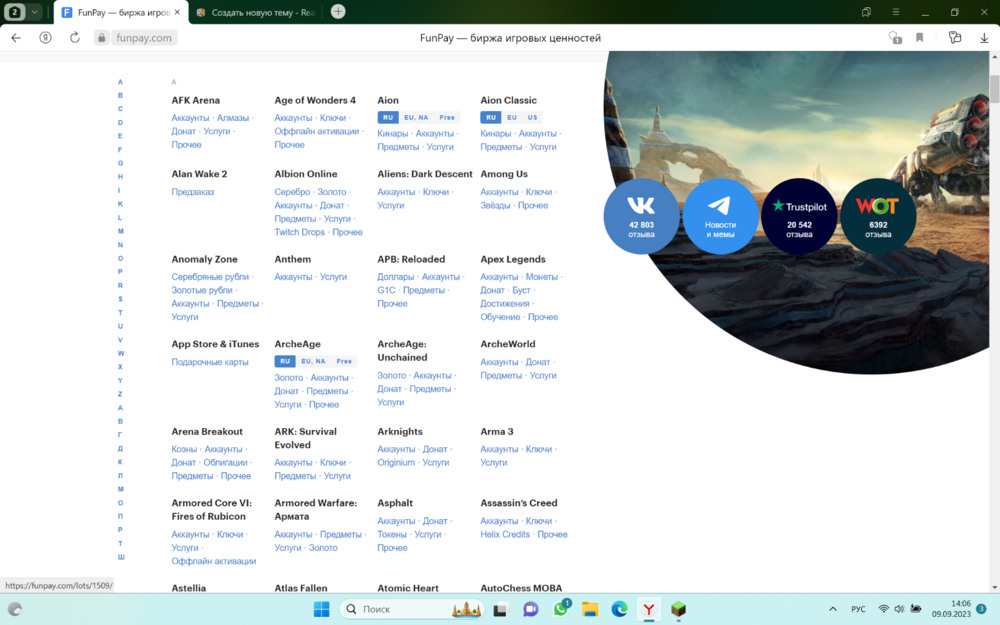Open the Windows Start menu
Viewport: 1000px width, 625px height.
[321, 609]
